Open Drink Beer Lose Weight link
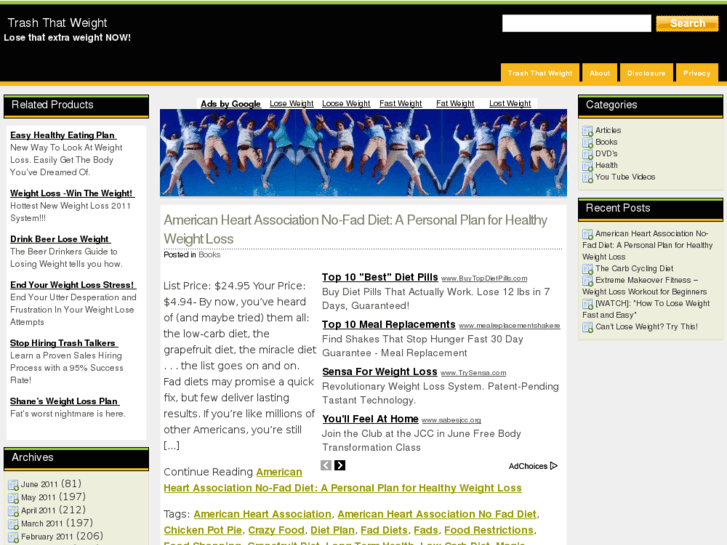 60,239
